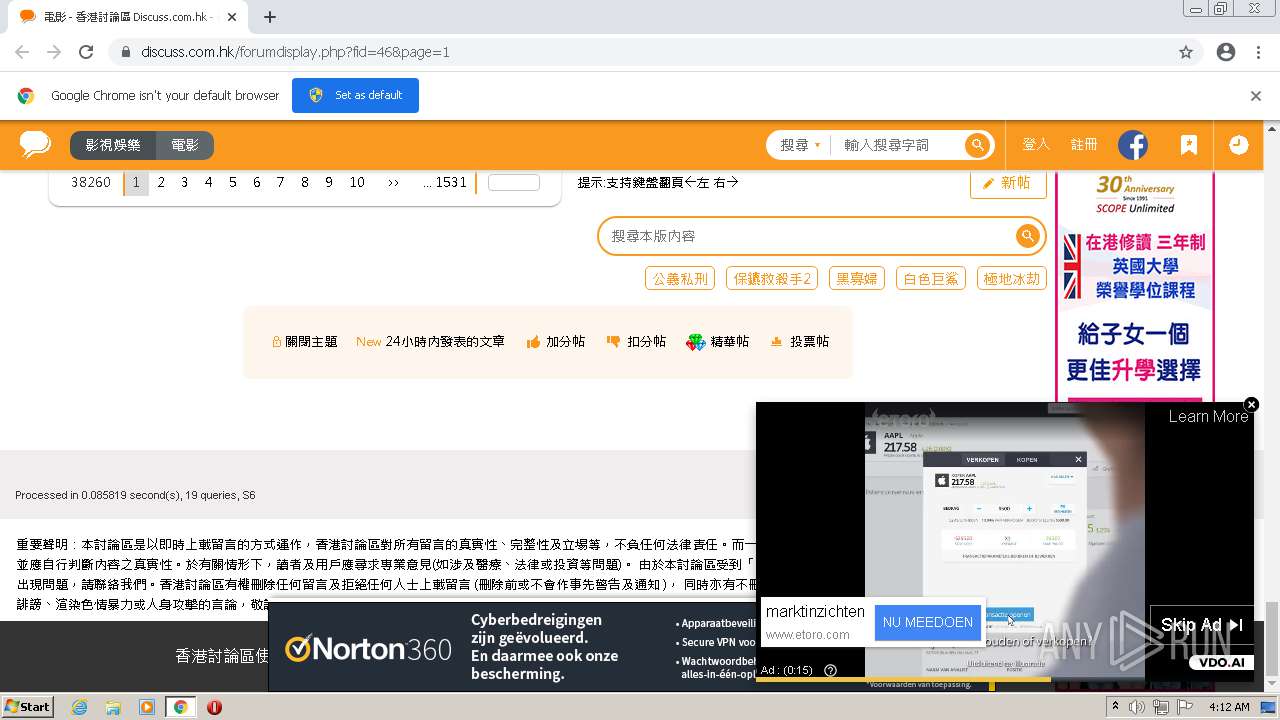Select the 保鑣救殺手2 tag

point(772,278)
